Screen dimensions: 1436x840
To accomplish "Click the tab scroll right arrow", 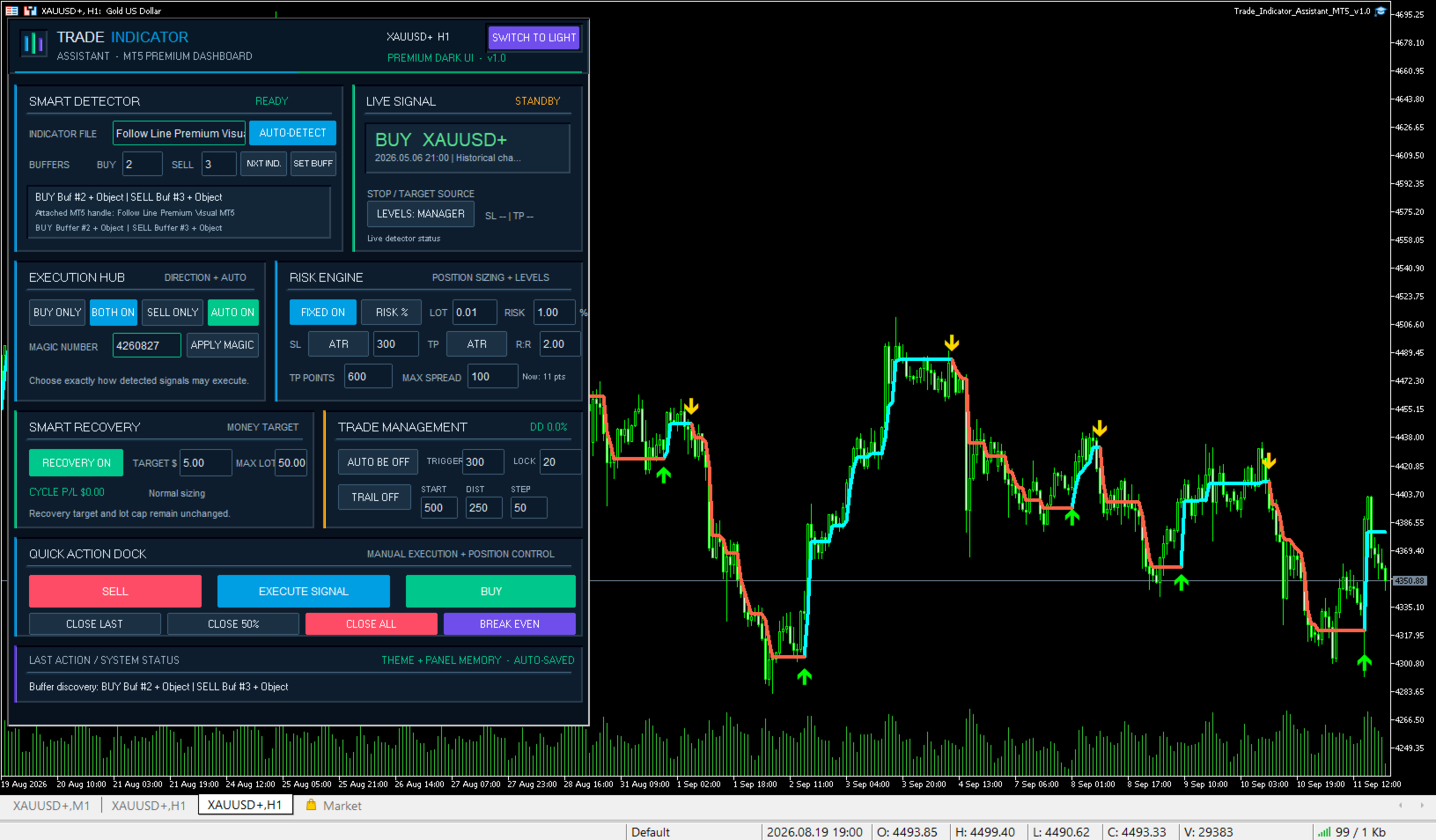I will pos(1421,805).
